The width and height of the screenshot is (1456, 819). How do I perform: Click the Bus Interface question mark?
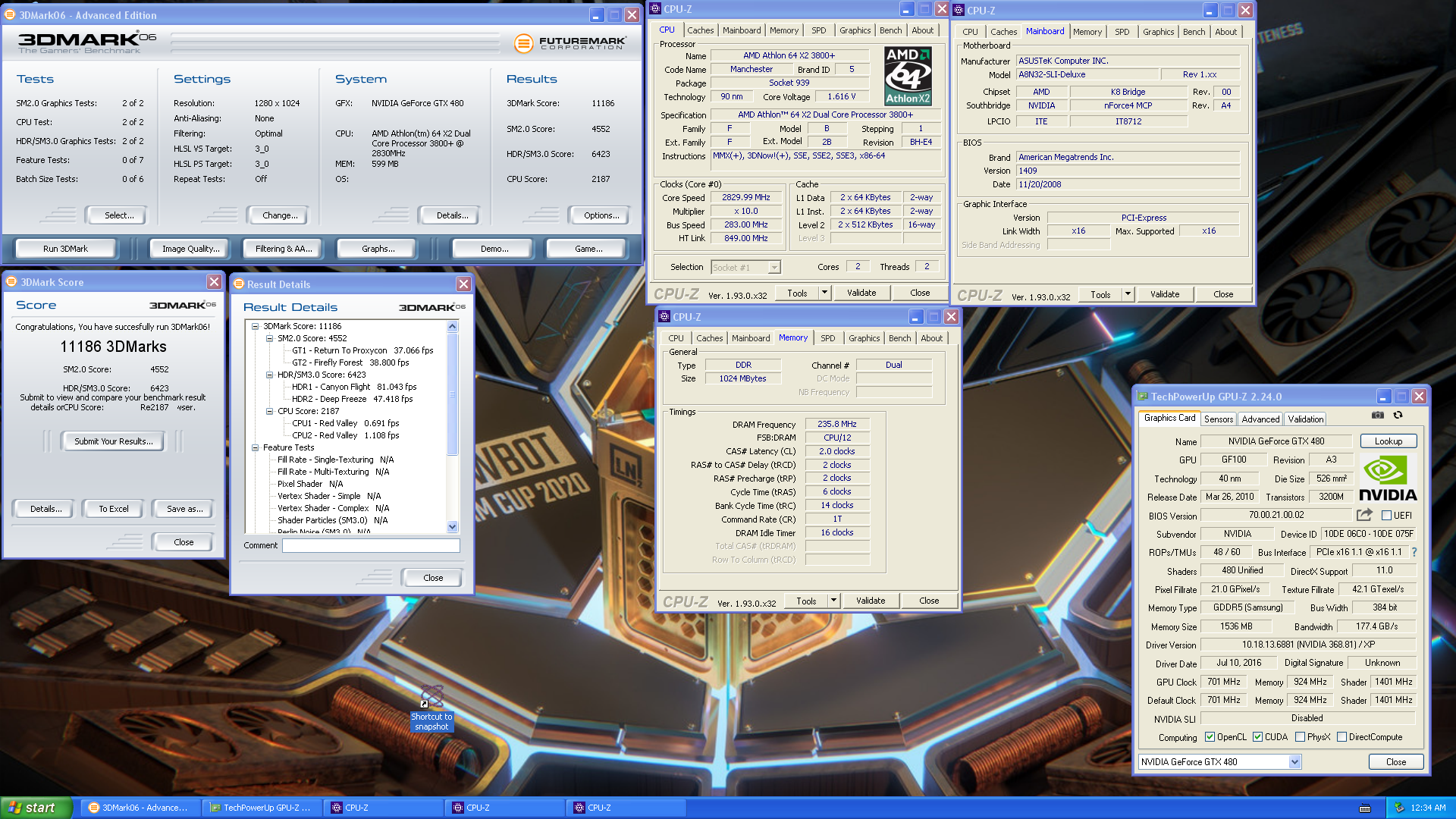point(1414,552)
